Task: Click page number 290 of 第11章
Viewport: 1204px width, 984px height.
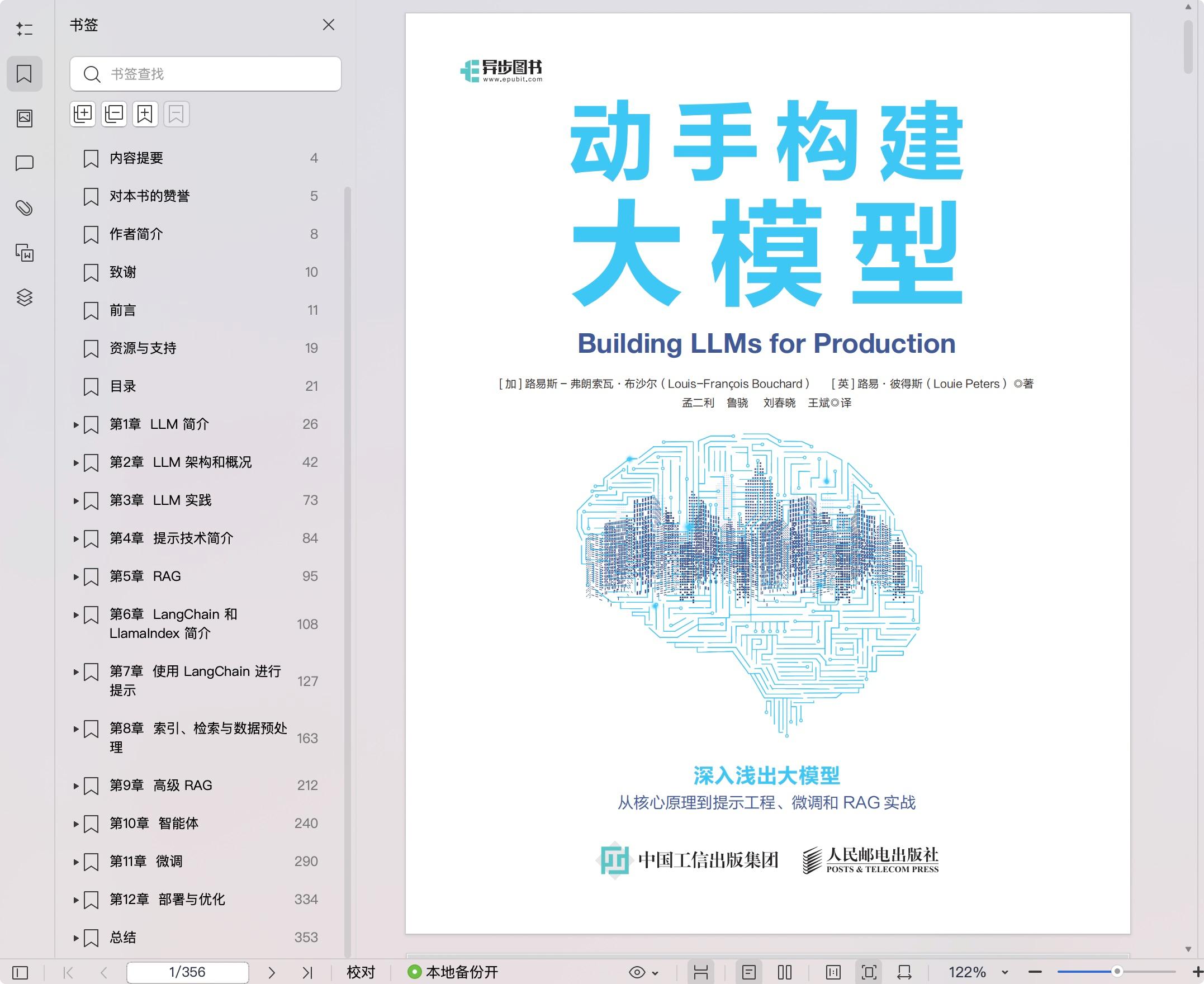Action: pyautogui.click(x=306, y=861)
